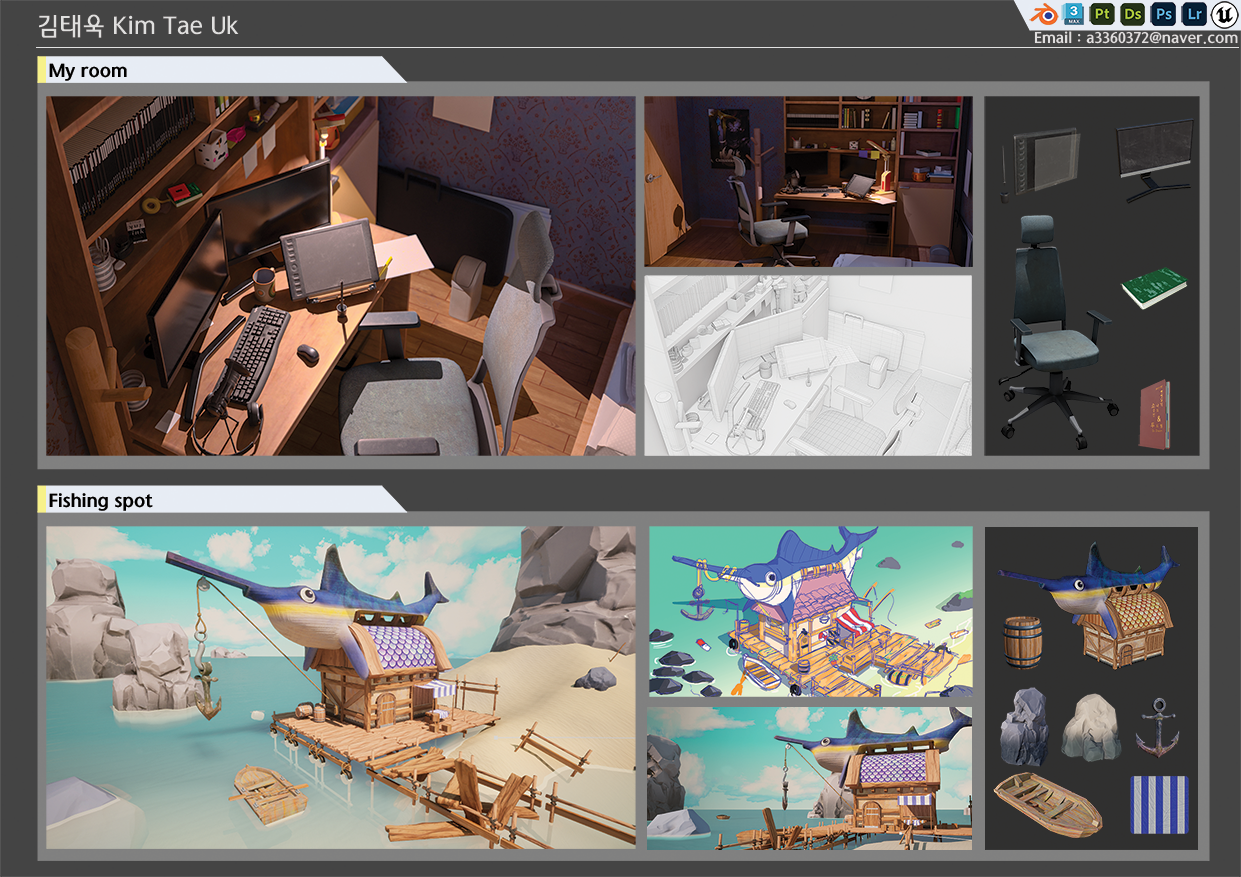
Task: Click the Photoshop Ps icon
Action: coord(1163,14)
